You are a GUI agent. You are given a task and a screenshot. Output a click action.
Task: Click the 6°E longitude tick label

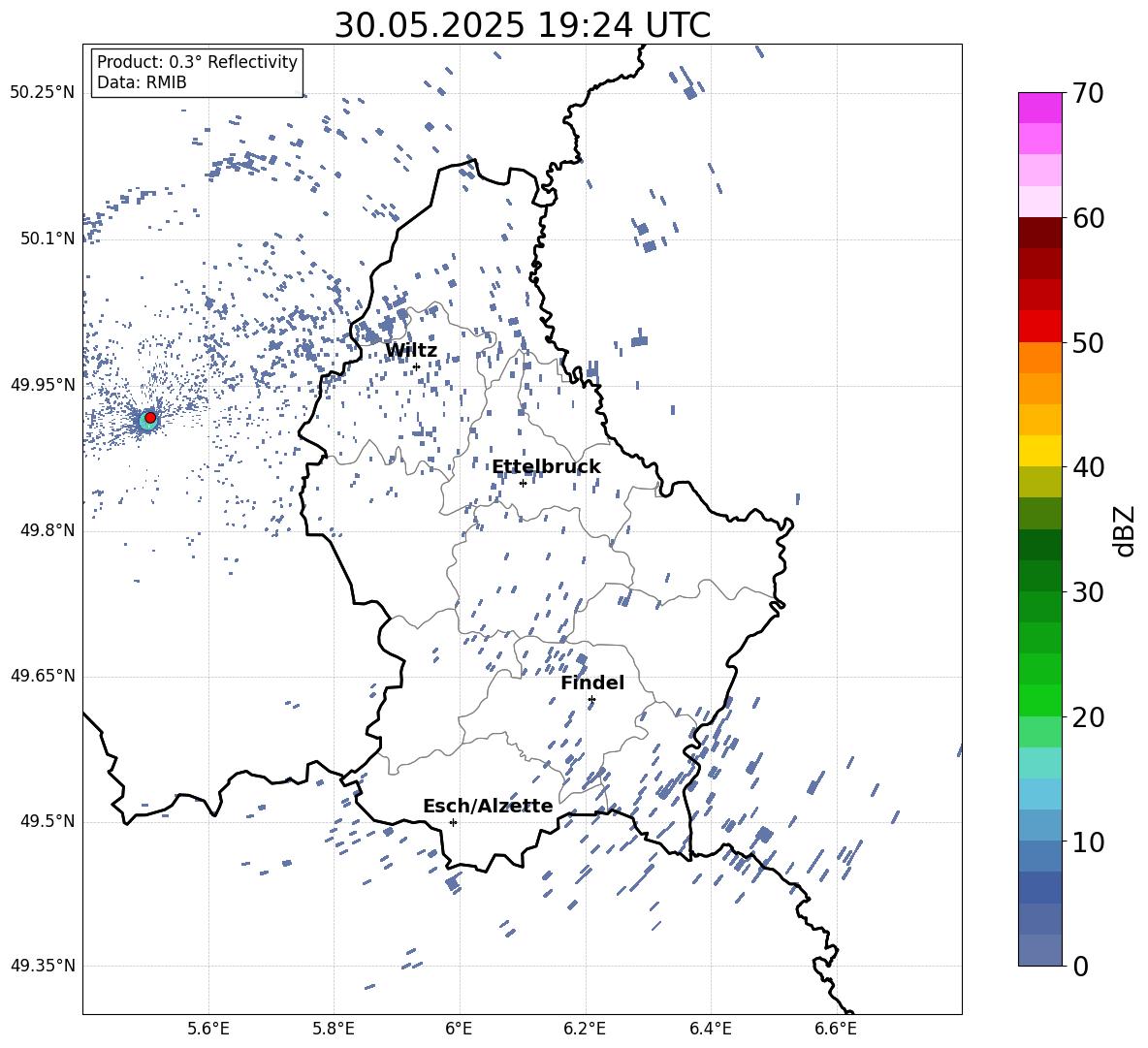coord(459,1029)
